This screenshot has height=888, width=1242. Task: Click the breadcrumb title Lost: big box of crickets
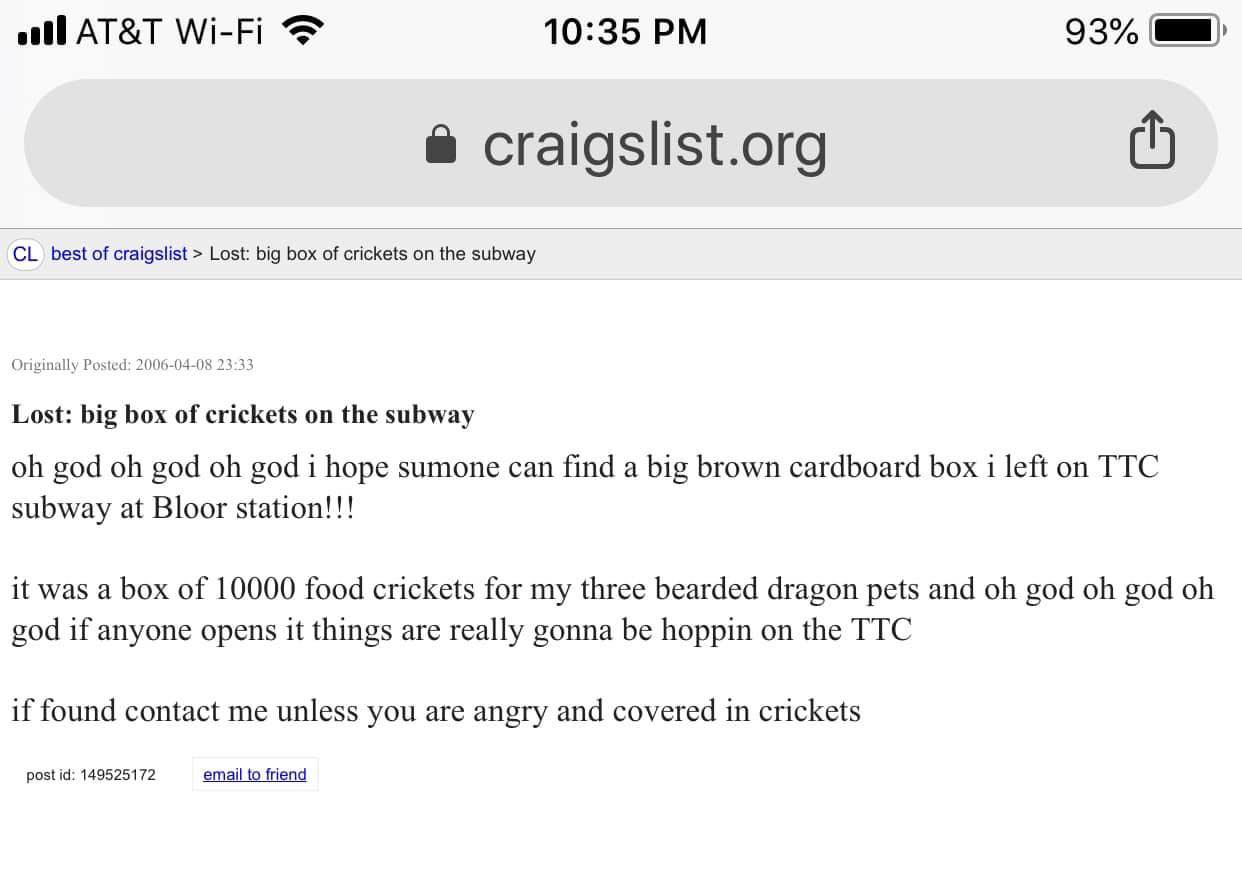(373, 254)
